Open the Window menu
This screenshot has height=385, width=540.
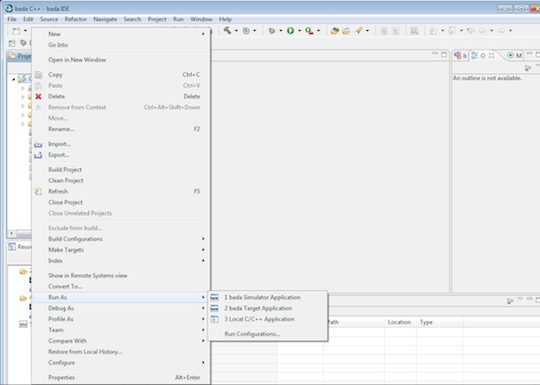201,19
